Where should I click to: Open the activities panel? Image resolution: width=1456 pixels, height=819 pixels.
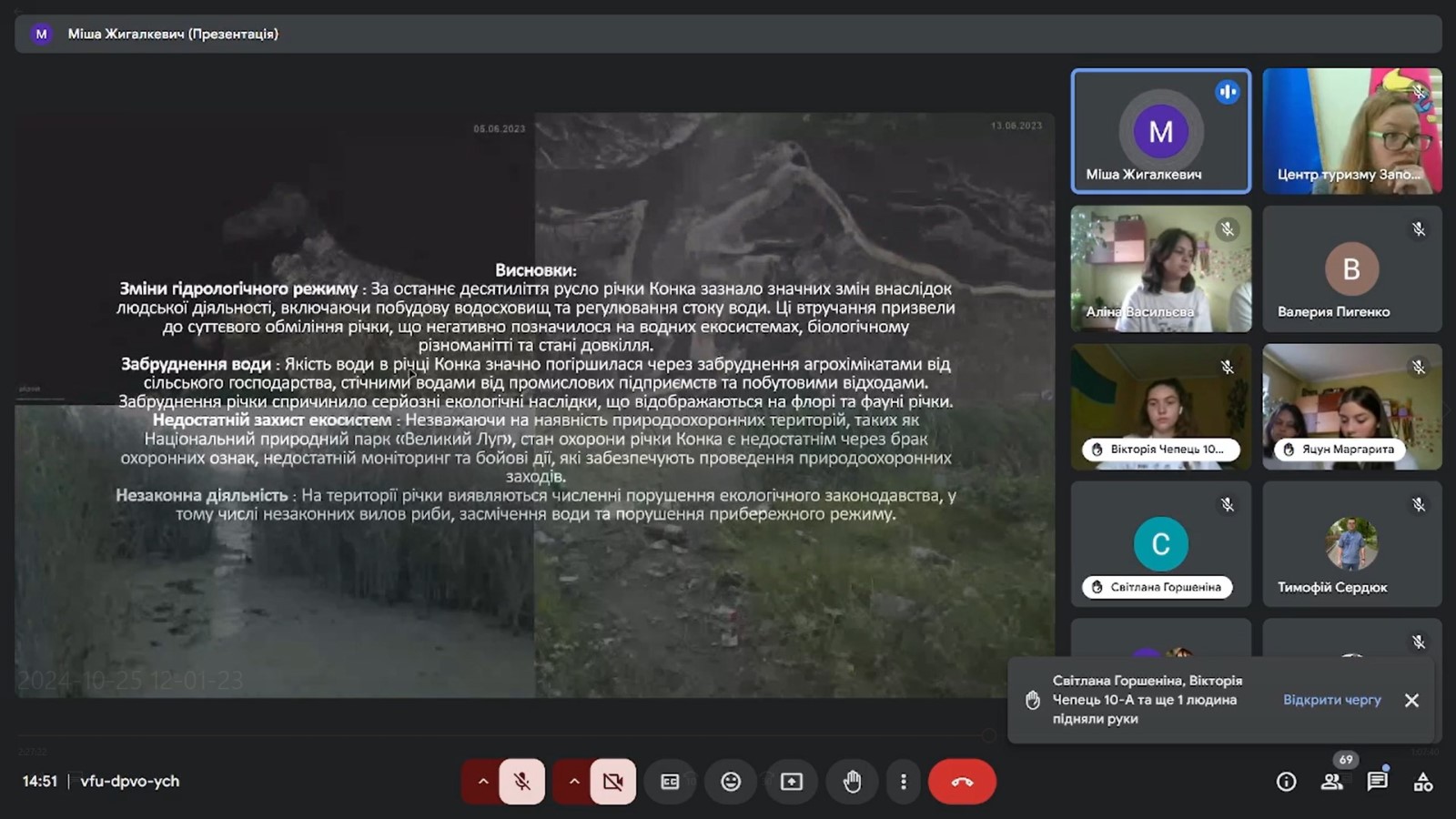coord(1423,782)
